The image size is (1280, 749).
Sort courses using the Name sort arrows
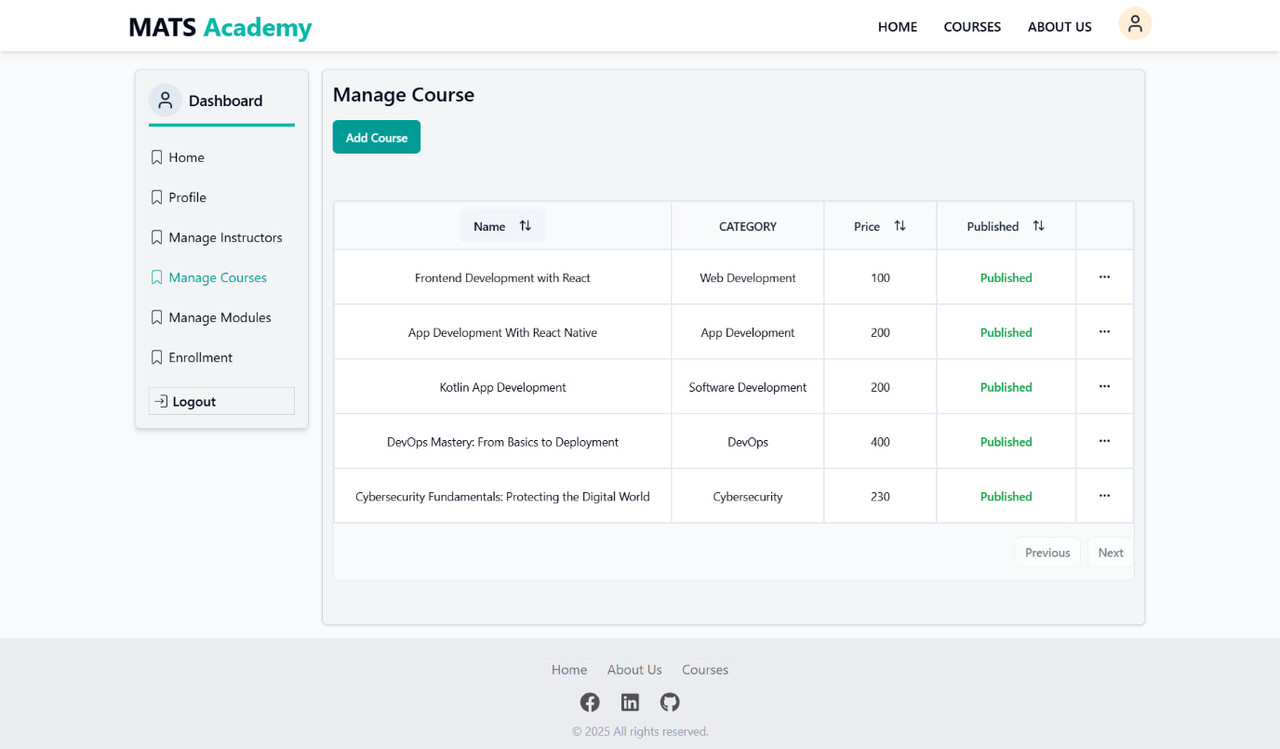(x=525, y=226)
